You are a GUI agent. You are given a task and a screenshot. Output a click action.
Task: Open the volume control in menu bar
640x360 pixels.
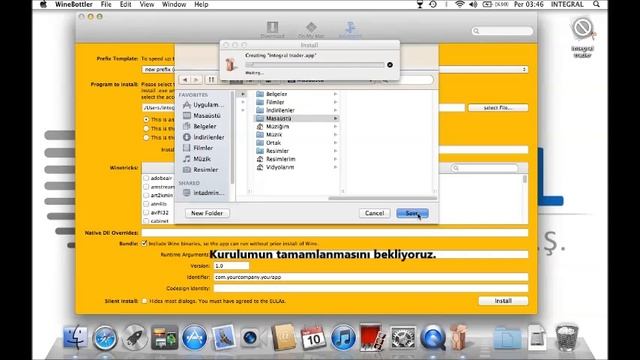[473, 4]
